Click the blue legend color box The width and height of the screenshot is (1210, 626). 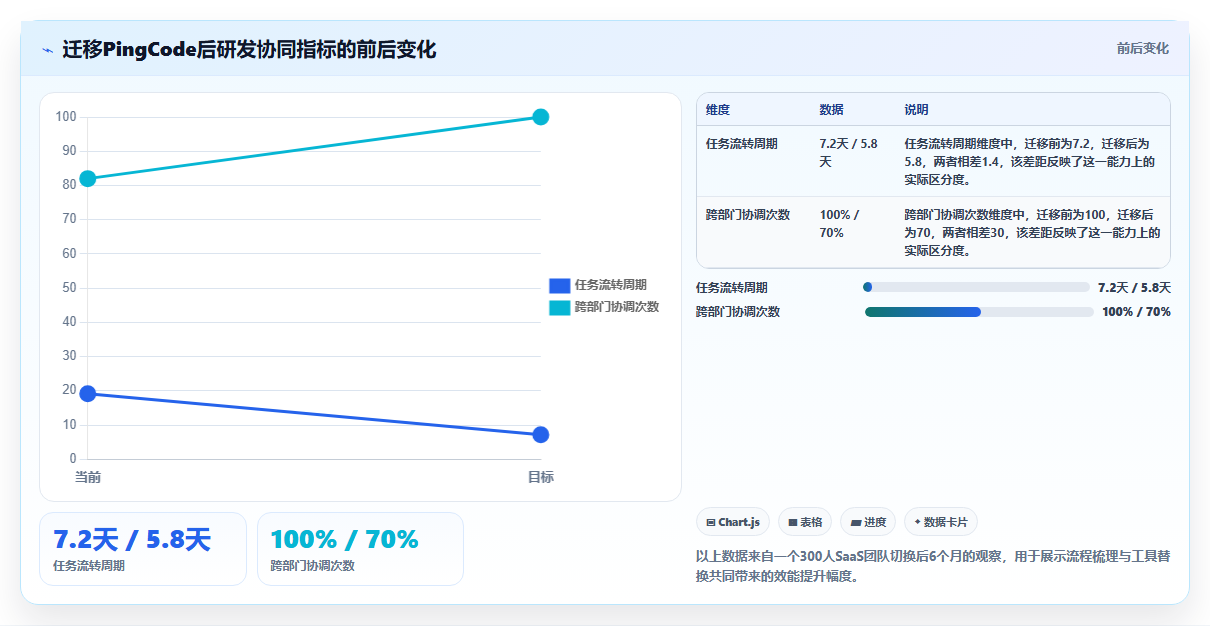pos(560,285)
